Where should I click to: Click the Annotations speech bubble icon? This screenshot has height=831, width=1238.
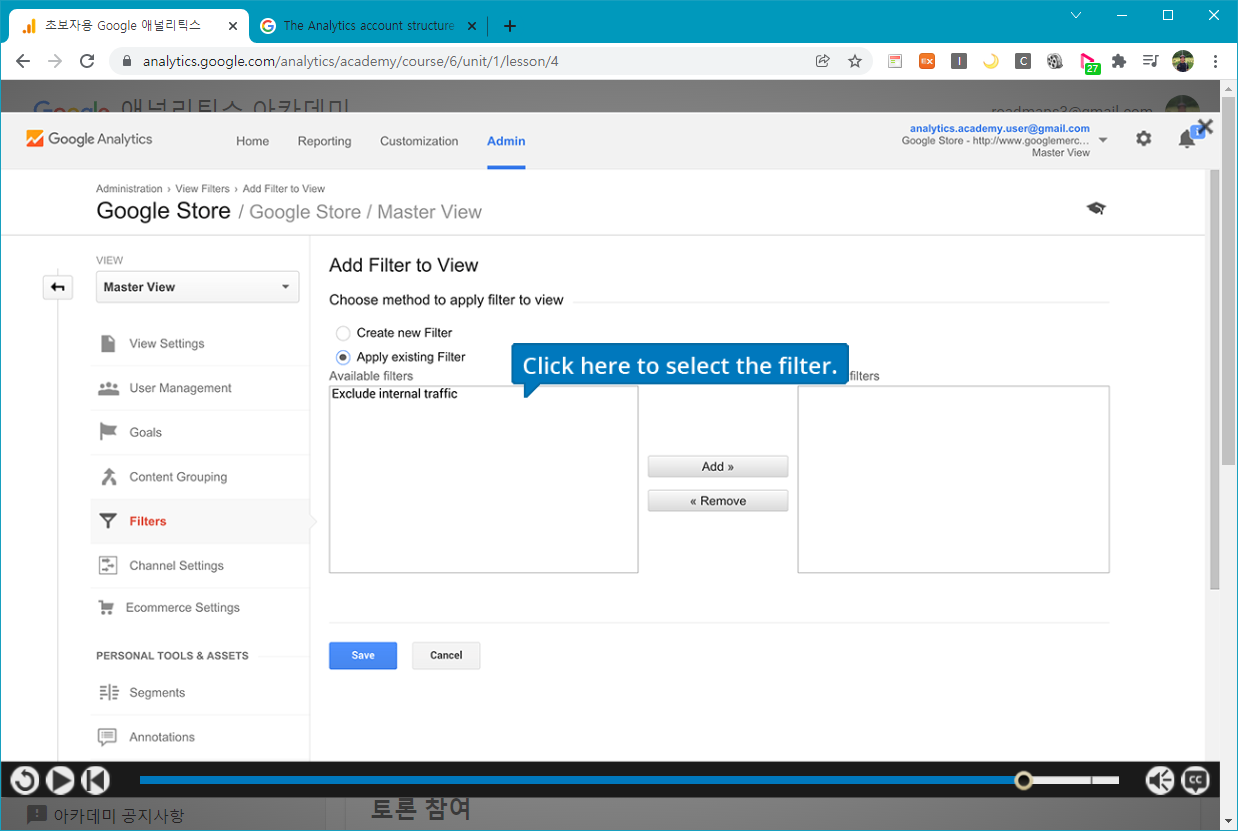(x=108, y=737)
